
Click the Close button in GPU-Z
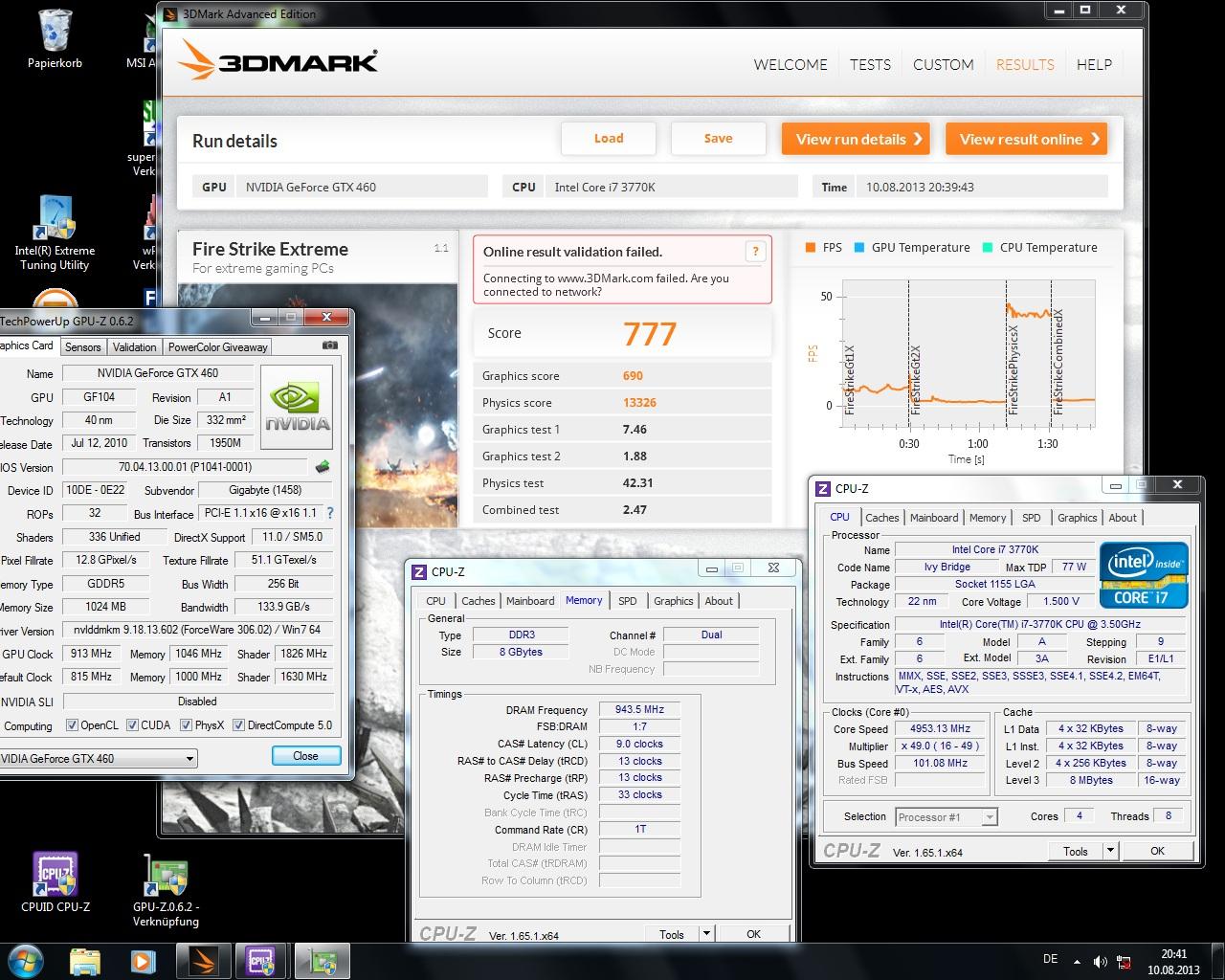[x=305, y=756]
